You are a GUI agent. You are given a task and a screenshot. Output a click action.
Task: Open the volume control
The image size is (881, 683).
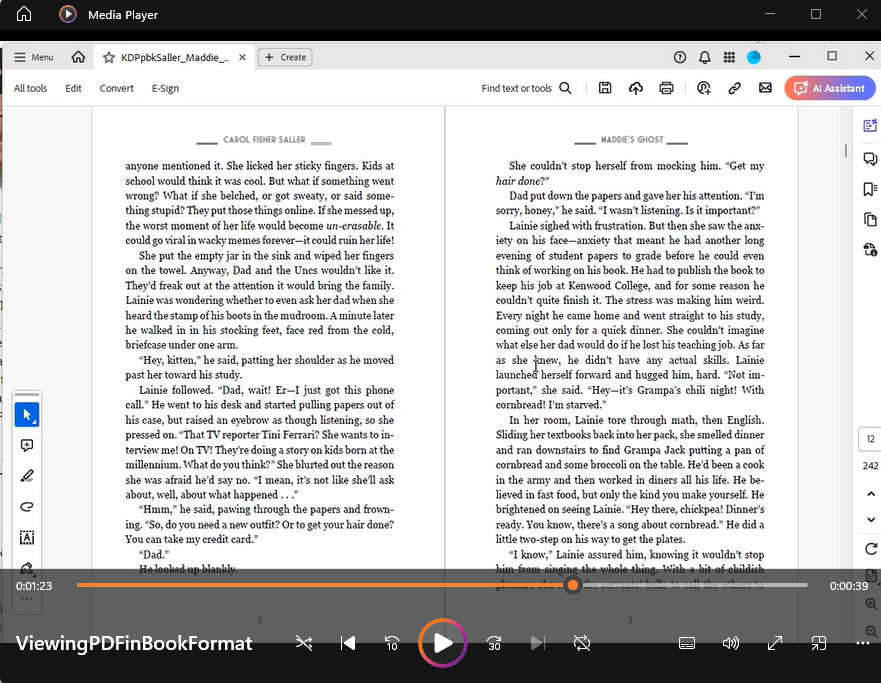coord(730,643)
